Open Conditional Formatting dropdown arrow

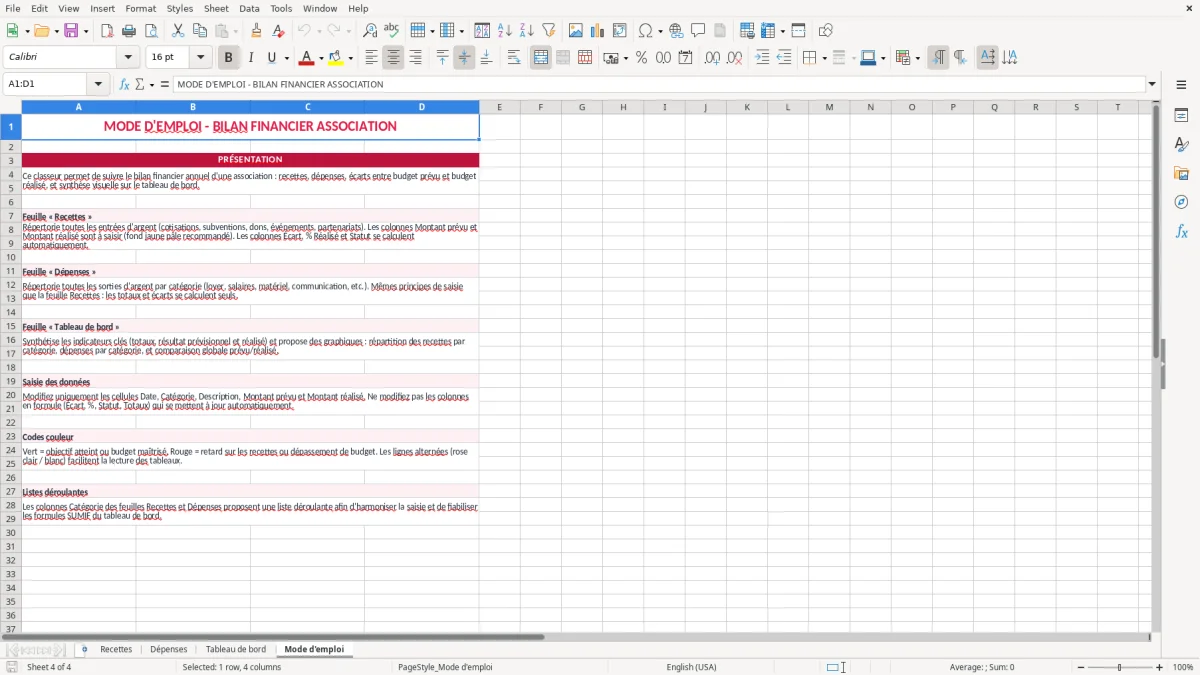(917, 58)
